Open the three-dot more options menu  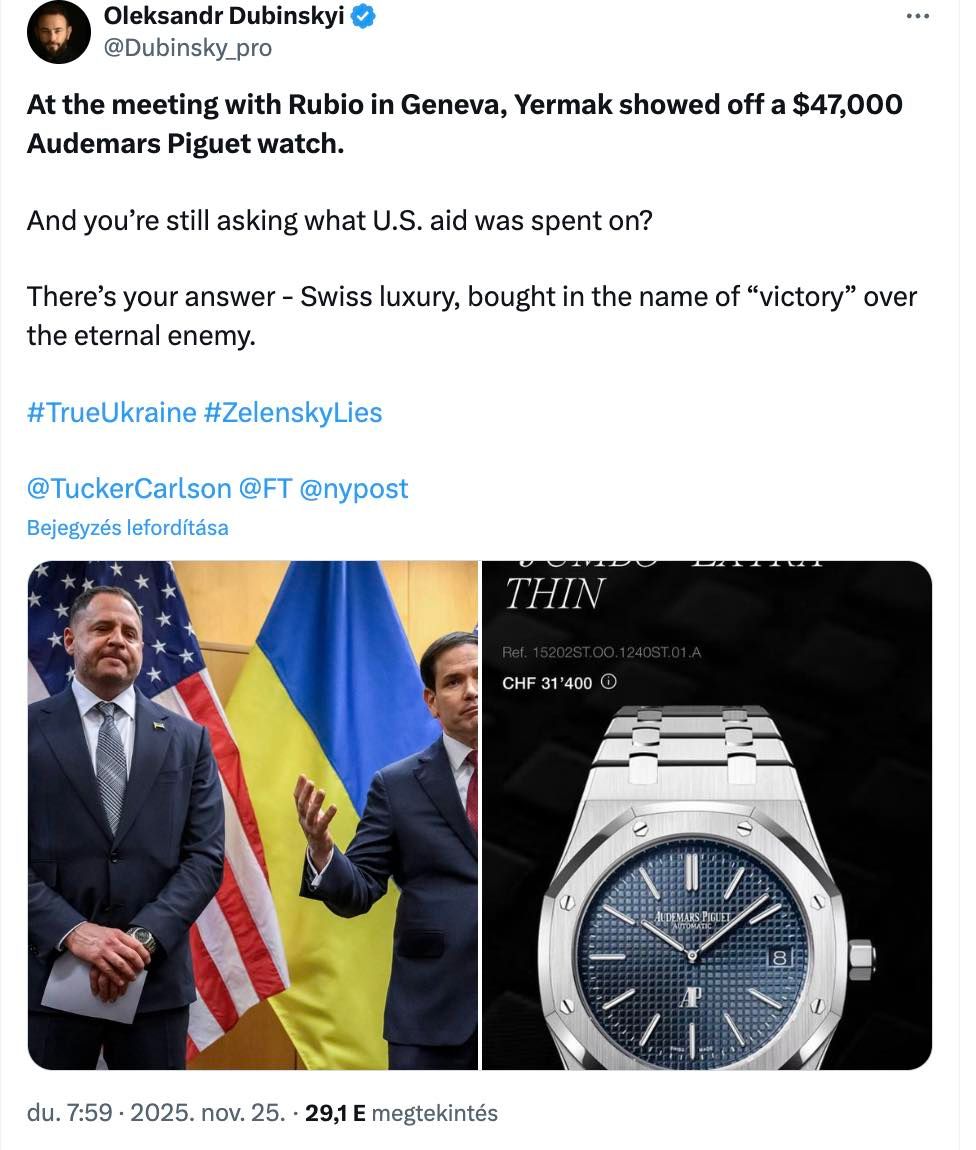(x=916, y=16)
